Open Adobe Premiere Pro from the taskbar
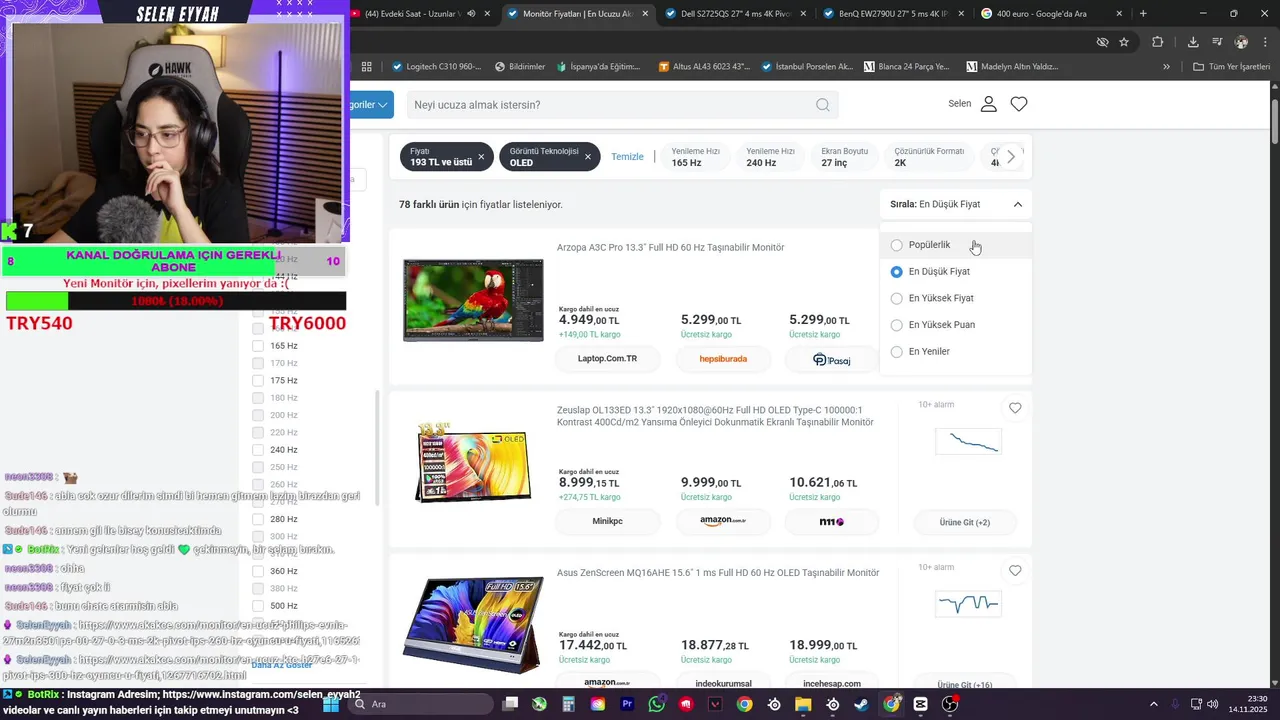 click(x=627, y=704)
